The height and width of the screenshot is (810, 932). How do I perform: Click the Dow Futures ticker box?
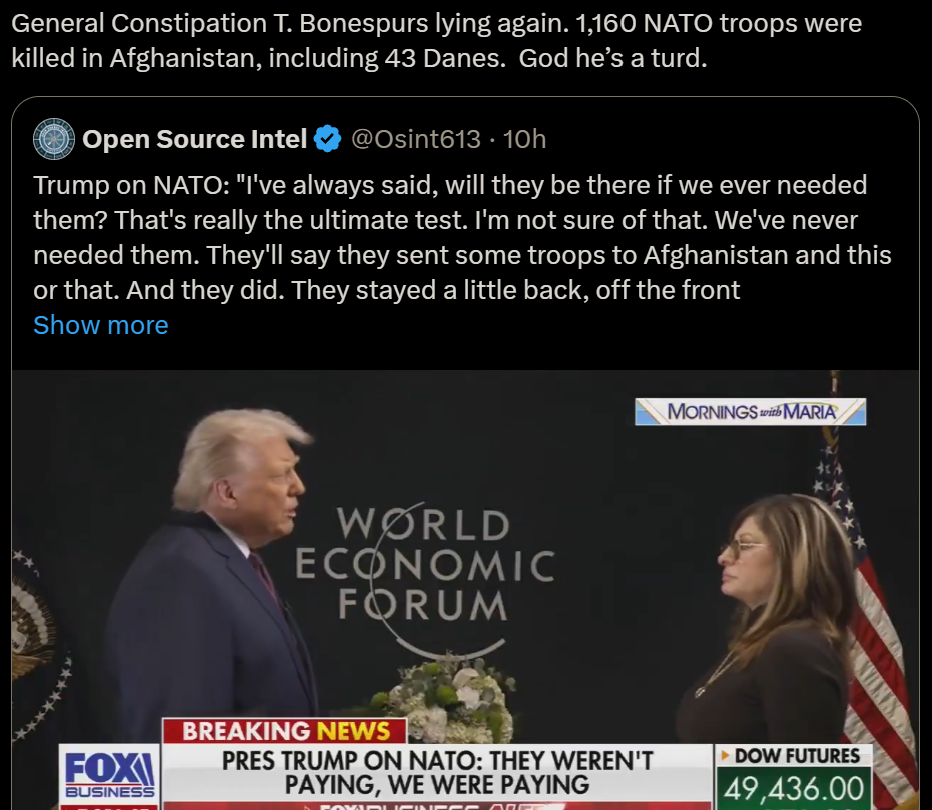pos(794,777)
